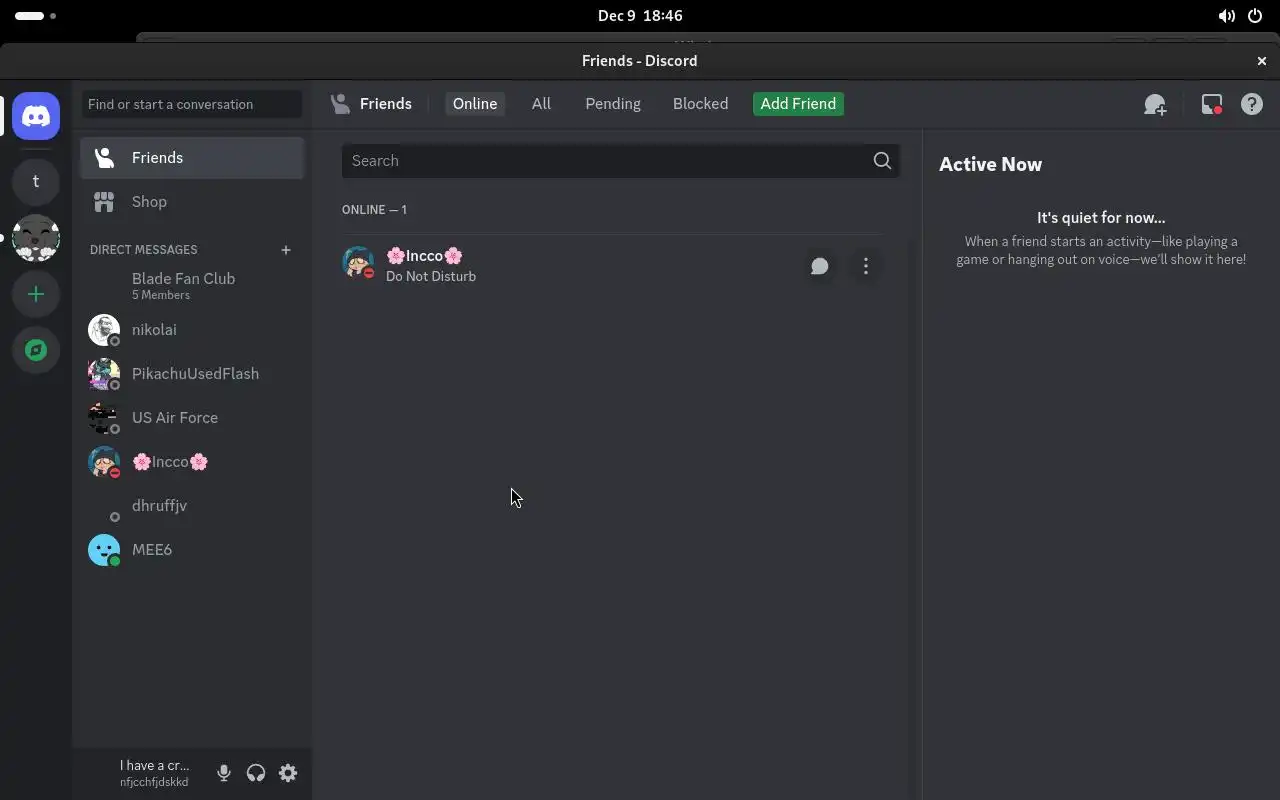Click green Add Friend button
This screenshot has height=800, width=1280.
coord(798,104)
